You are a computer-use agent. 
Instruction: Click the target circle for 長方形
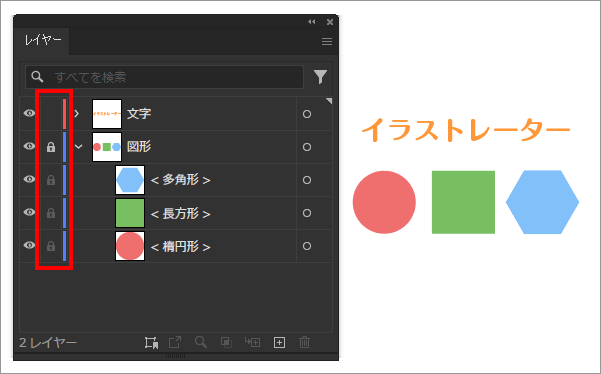307,213
